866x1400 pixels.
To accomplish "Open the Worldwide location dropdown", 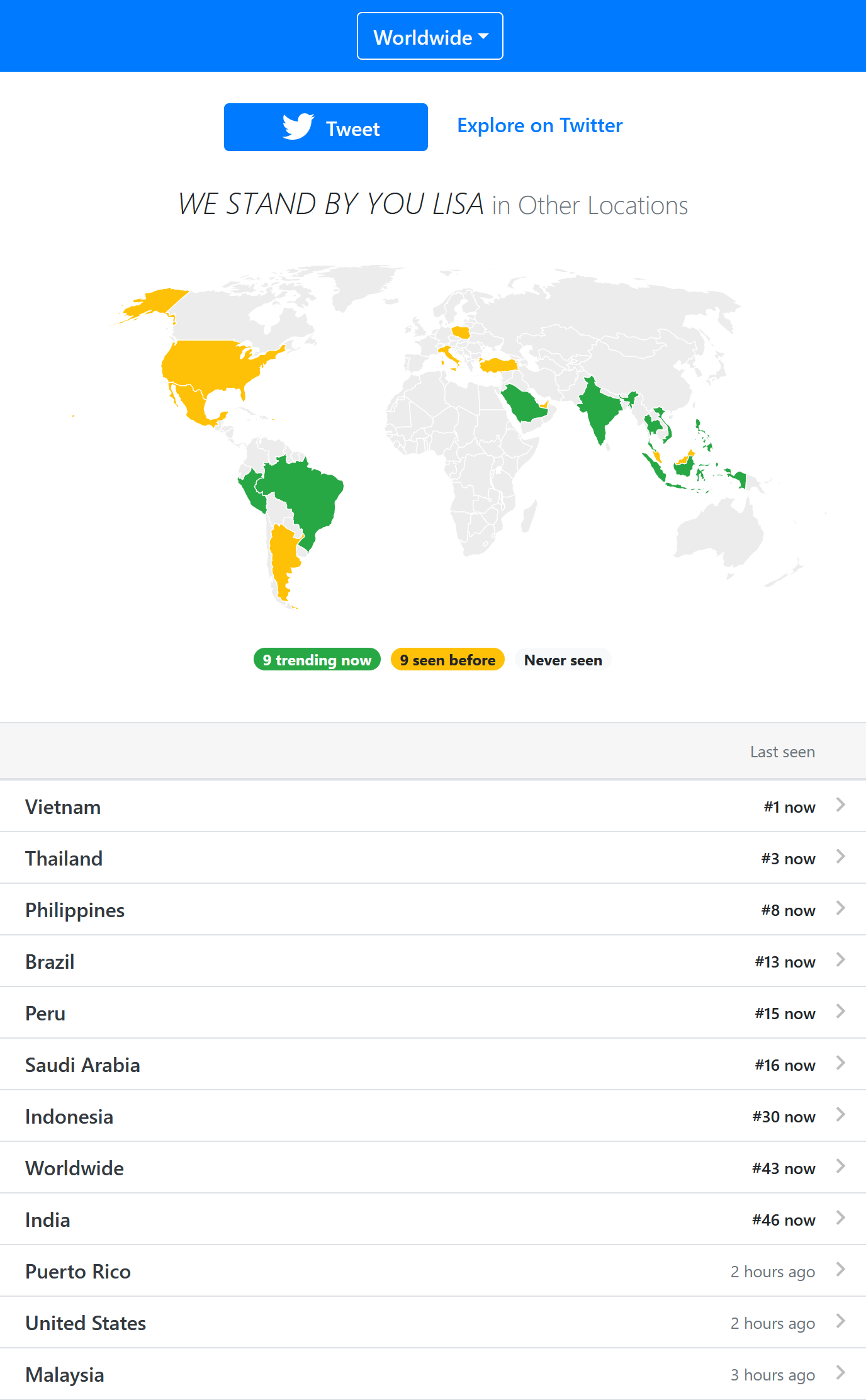I will pos(430,37).
